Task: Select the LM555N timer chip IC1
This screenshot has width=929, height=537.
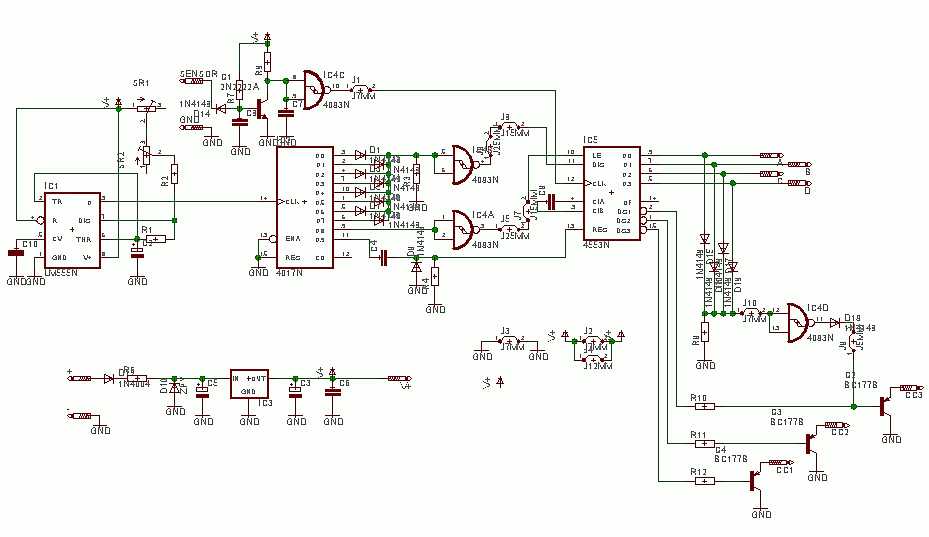Action: click(x=69, y=227)
